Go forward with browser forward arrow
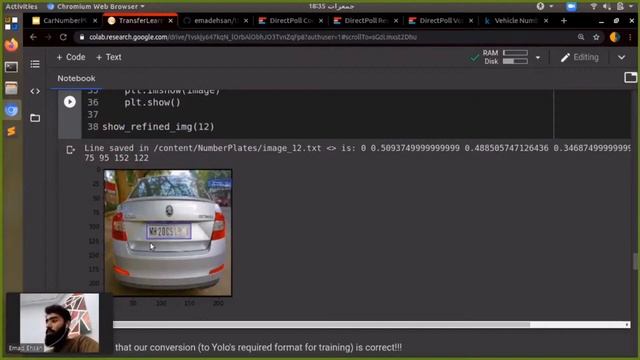 point(48,37)
